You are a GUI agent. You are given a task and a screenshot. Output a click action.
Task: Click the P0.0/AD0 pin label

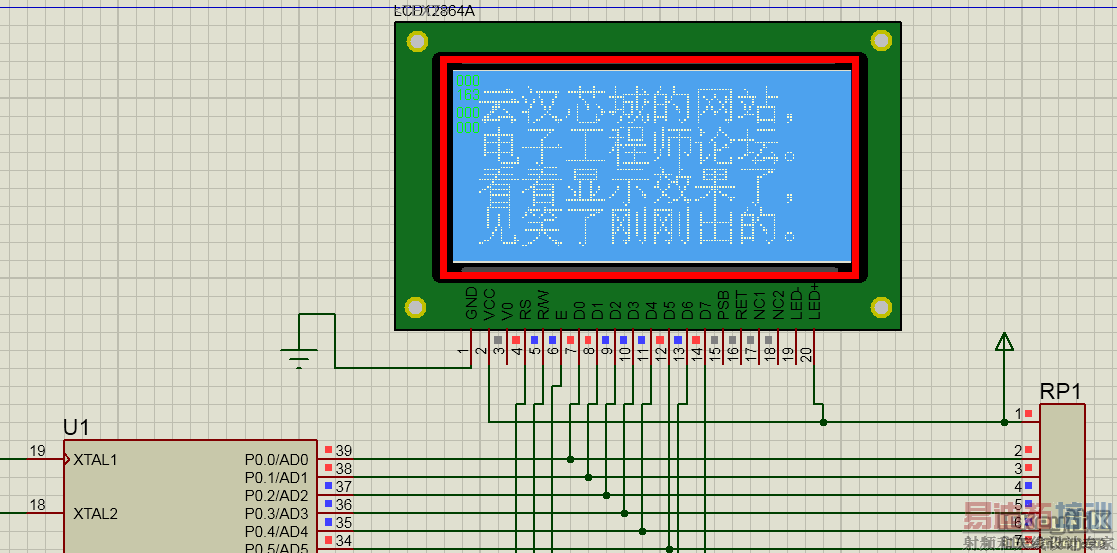276,459
